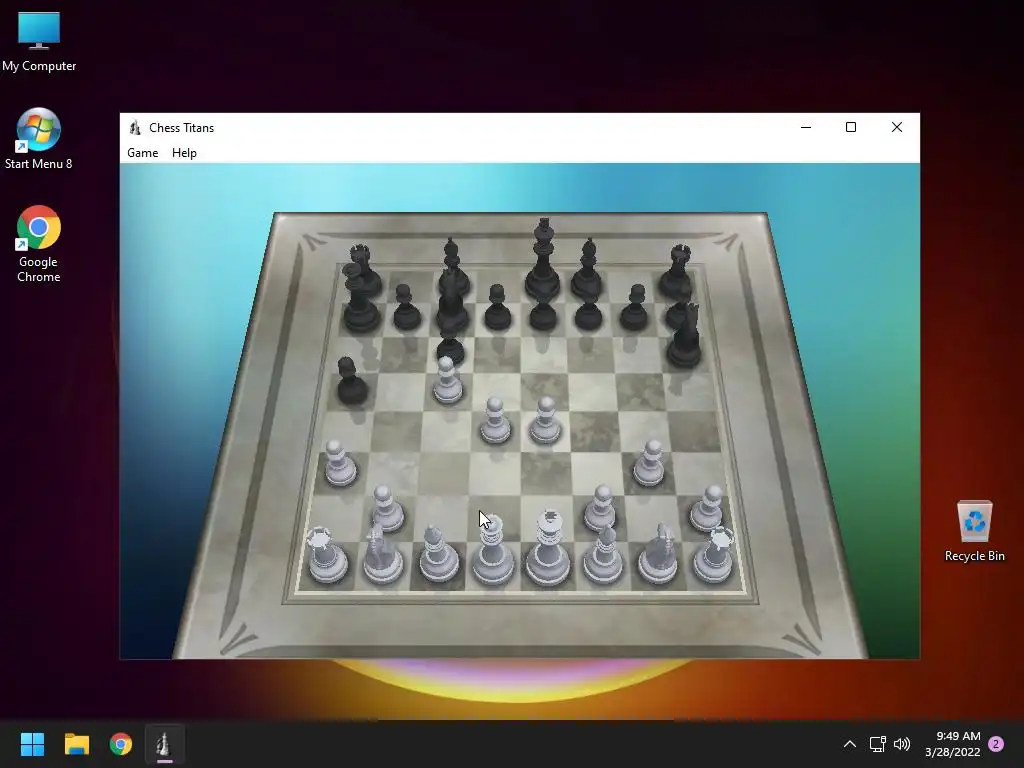Open the Windows Start button
The image size is (1024, 768).
click(32, 744)
